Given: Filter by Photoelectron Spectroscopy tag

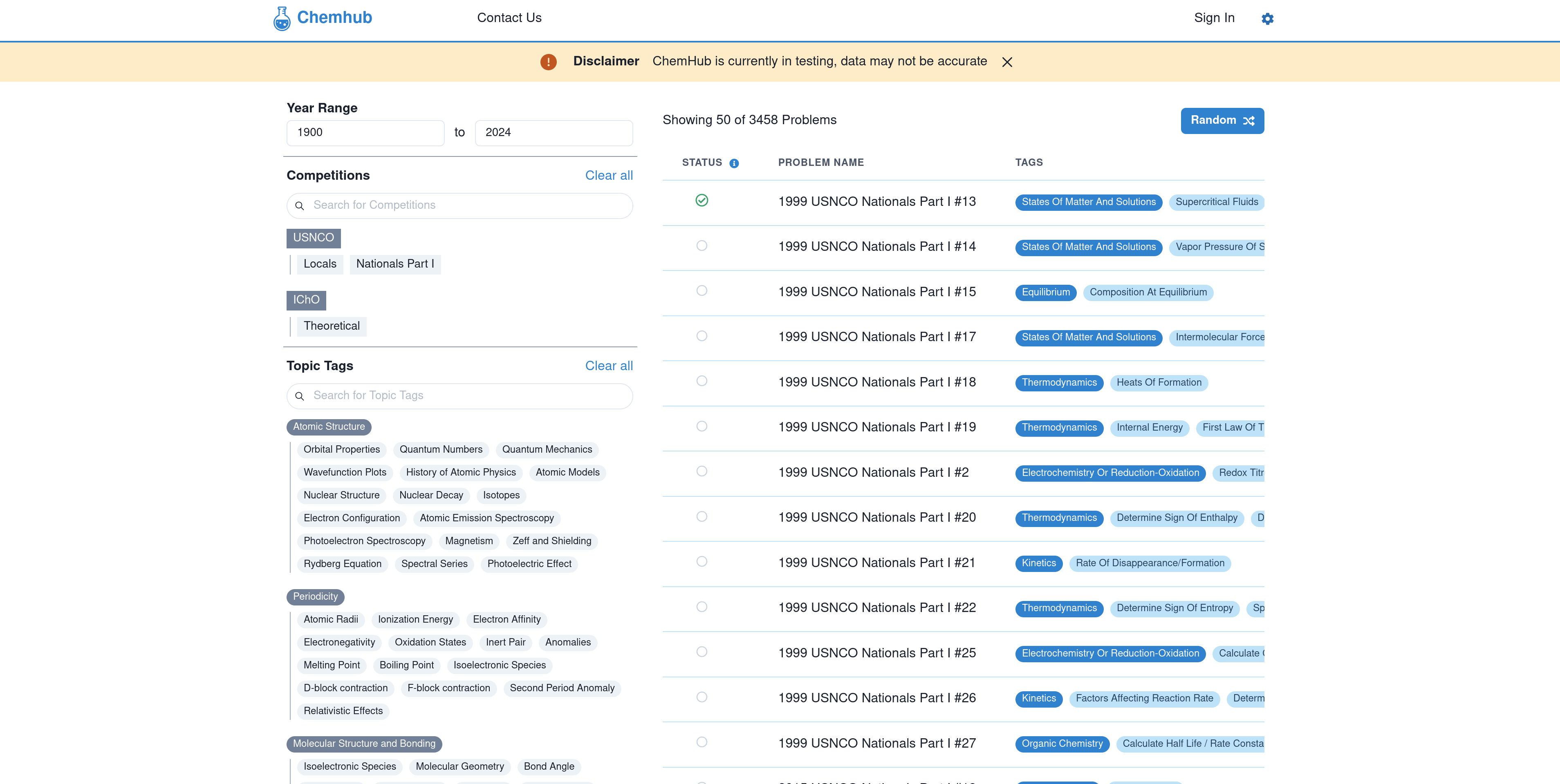Looking at the screenshot, I should click(x=364, y=541).
